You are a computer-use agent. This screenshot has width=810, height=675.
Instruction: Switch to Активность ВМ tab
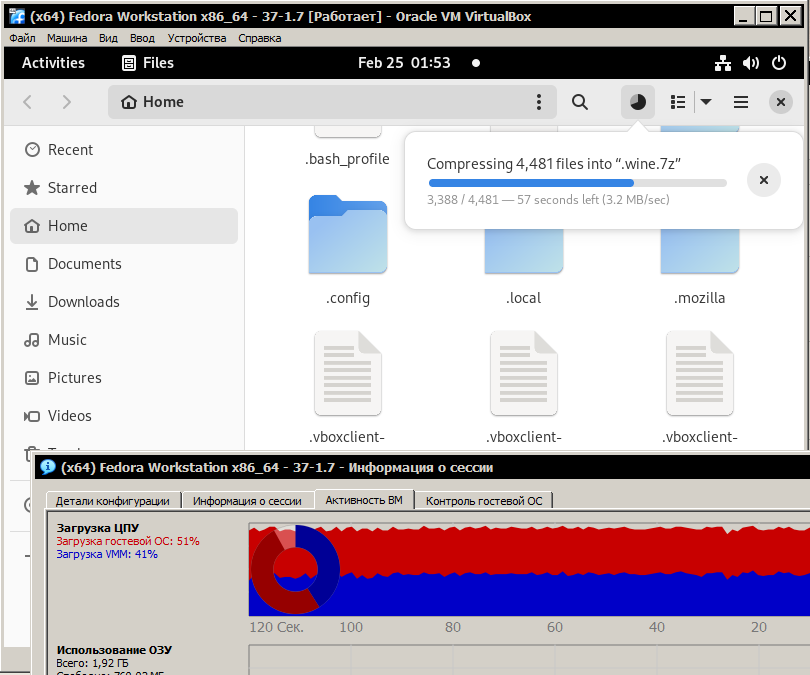point(364,500)
